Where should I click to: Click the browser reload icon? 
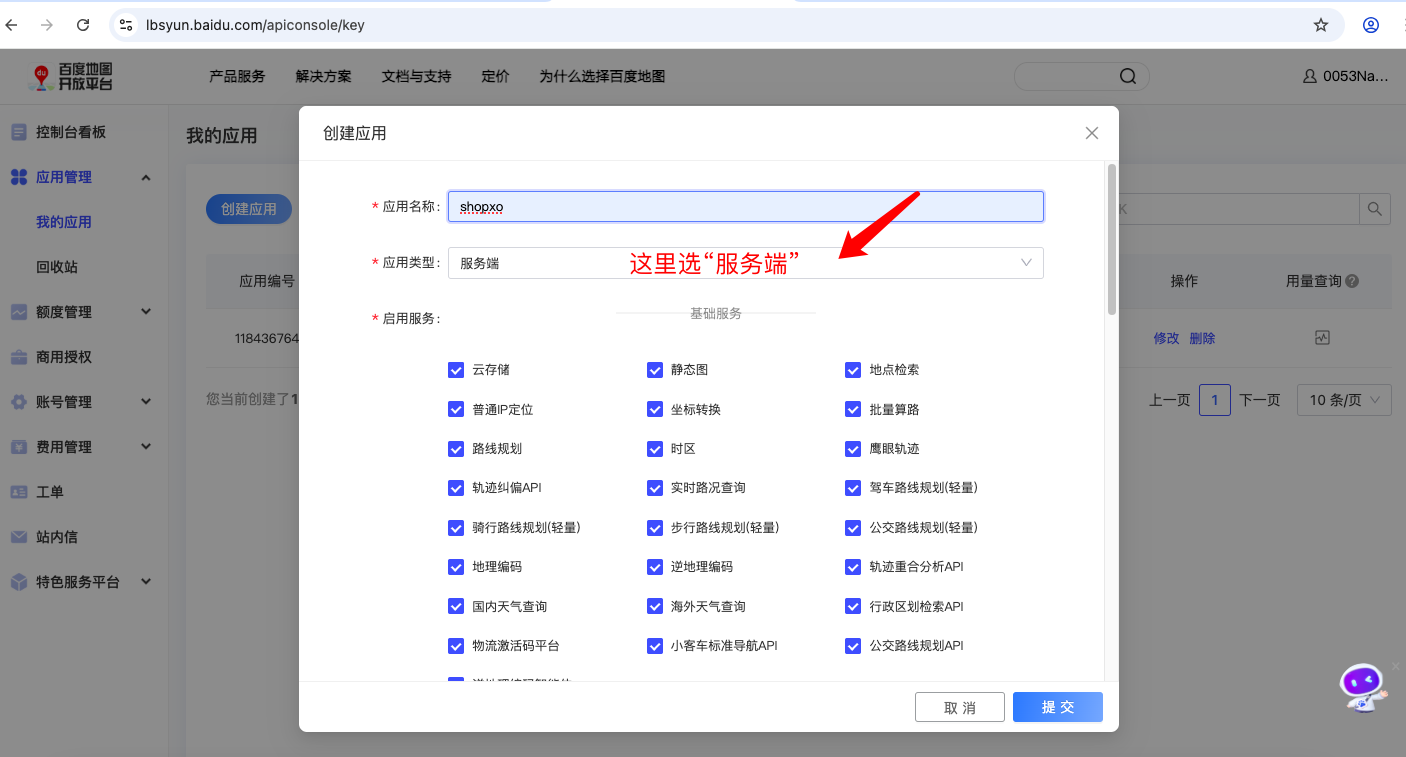point(83,25)
